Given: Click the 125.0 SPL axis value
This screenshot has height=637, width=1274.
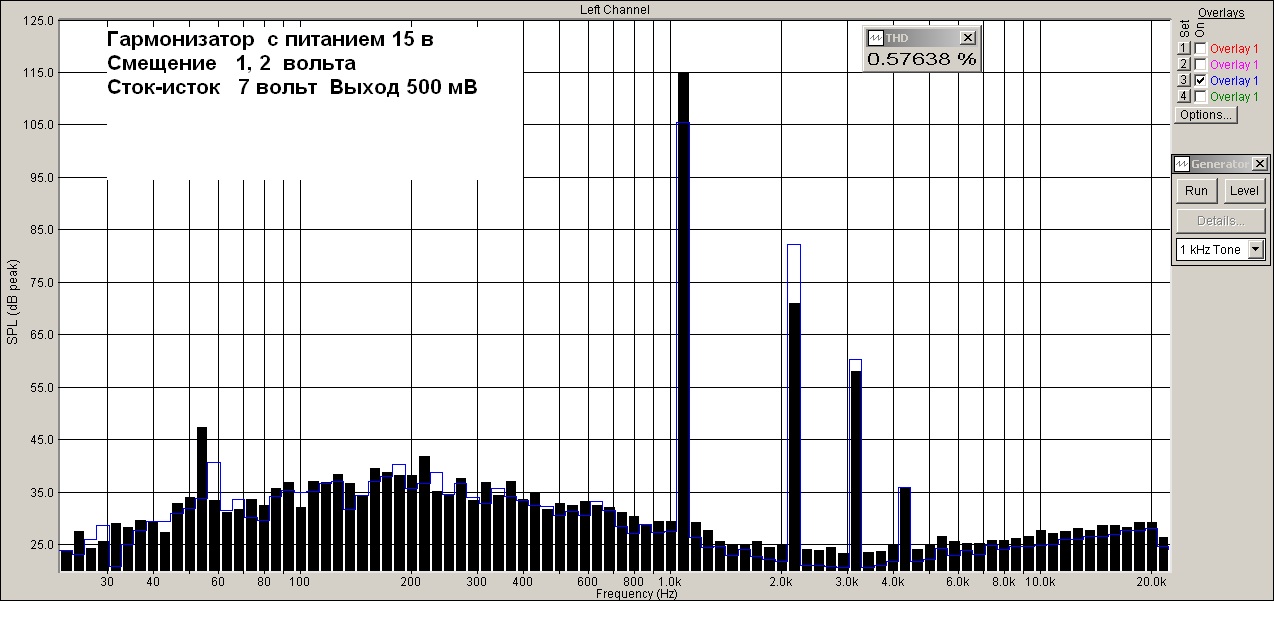Looking at the screenshot, I should click(37, 21).
